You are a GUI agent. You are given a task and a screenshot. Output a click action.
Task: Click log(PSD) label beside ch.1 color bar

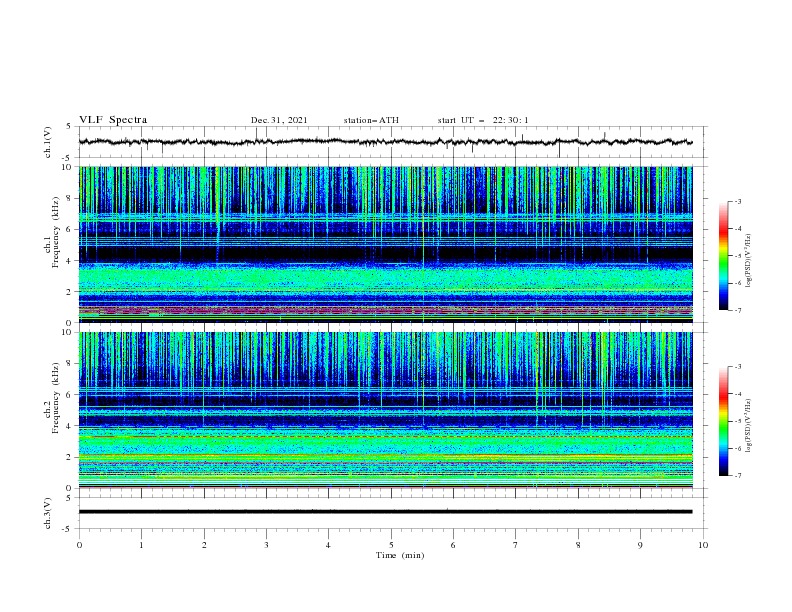(x=749, y=261)
